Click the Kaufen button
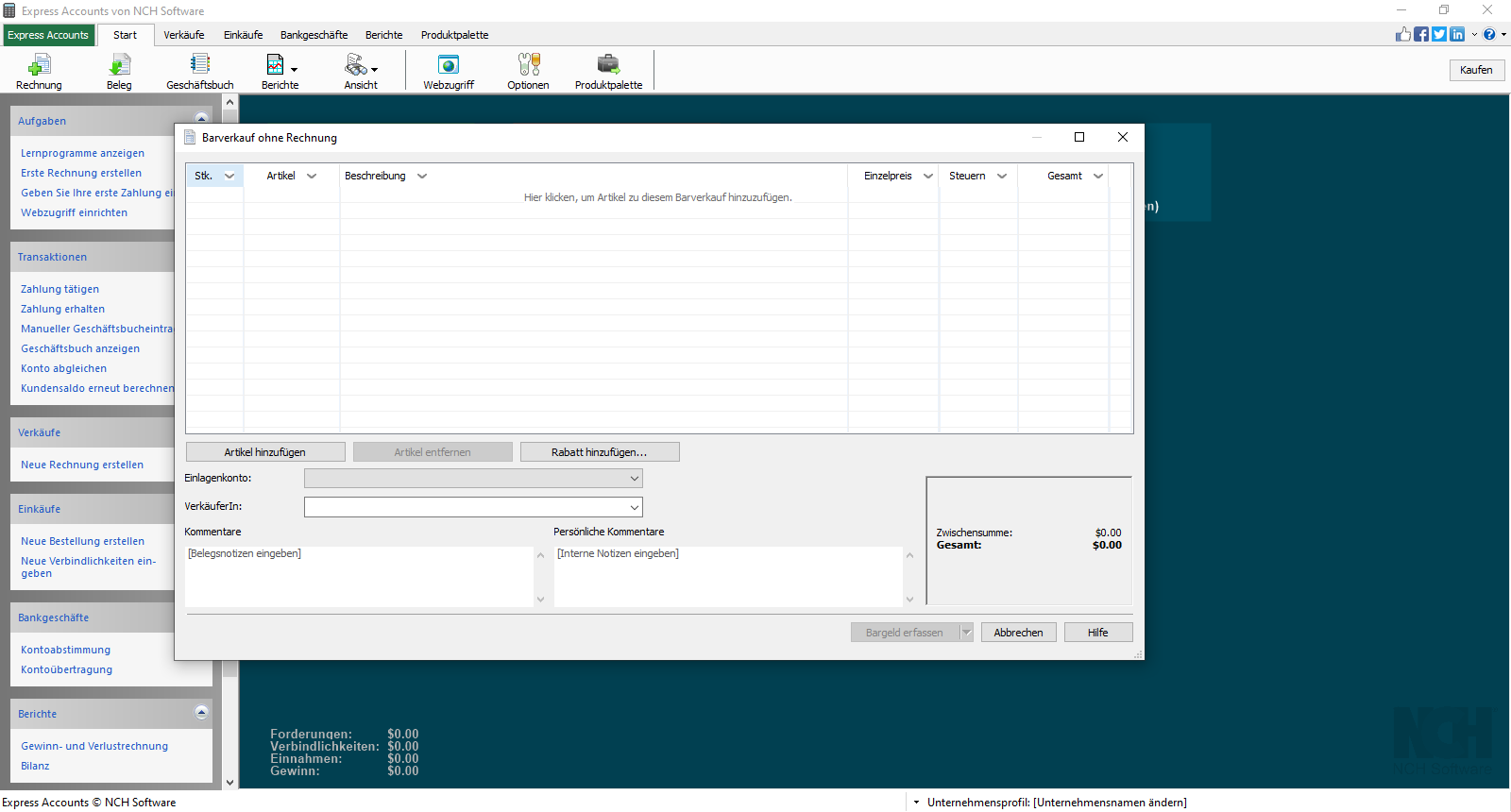Image resolution: width=1511 pixels, height=812 pixels. [x=1476, y=70]
